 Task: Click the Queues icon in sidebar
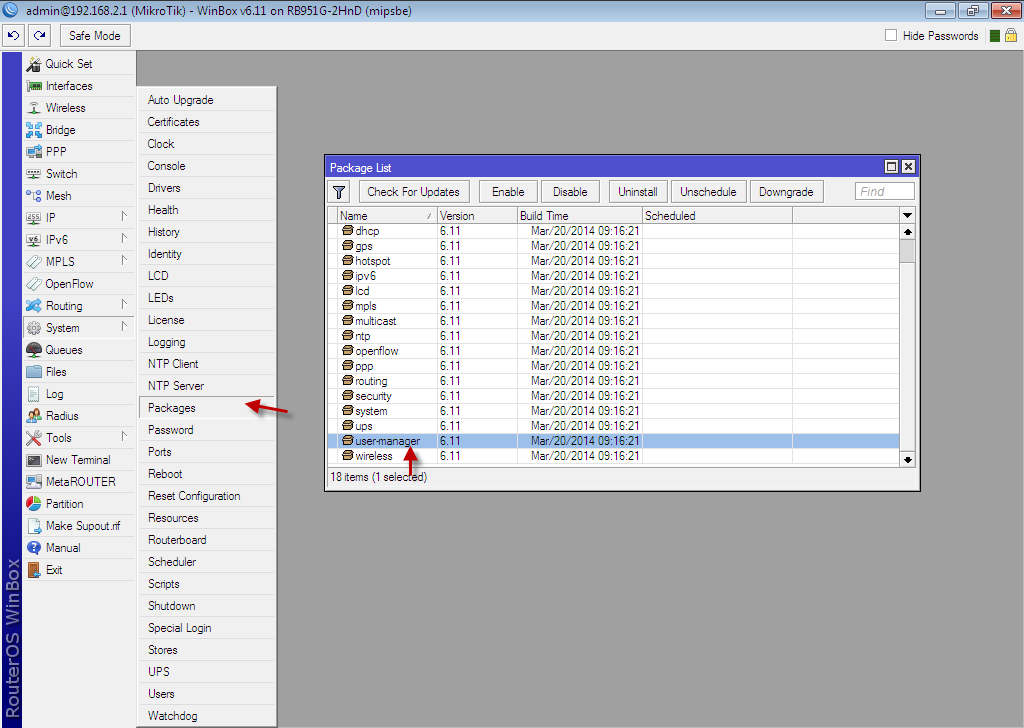pyautogui.click(x=33, y=349)
